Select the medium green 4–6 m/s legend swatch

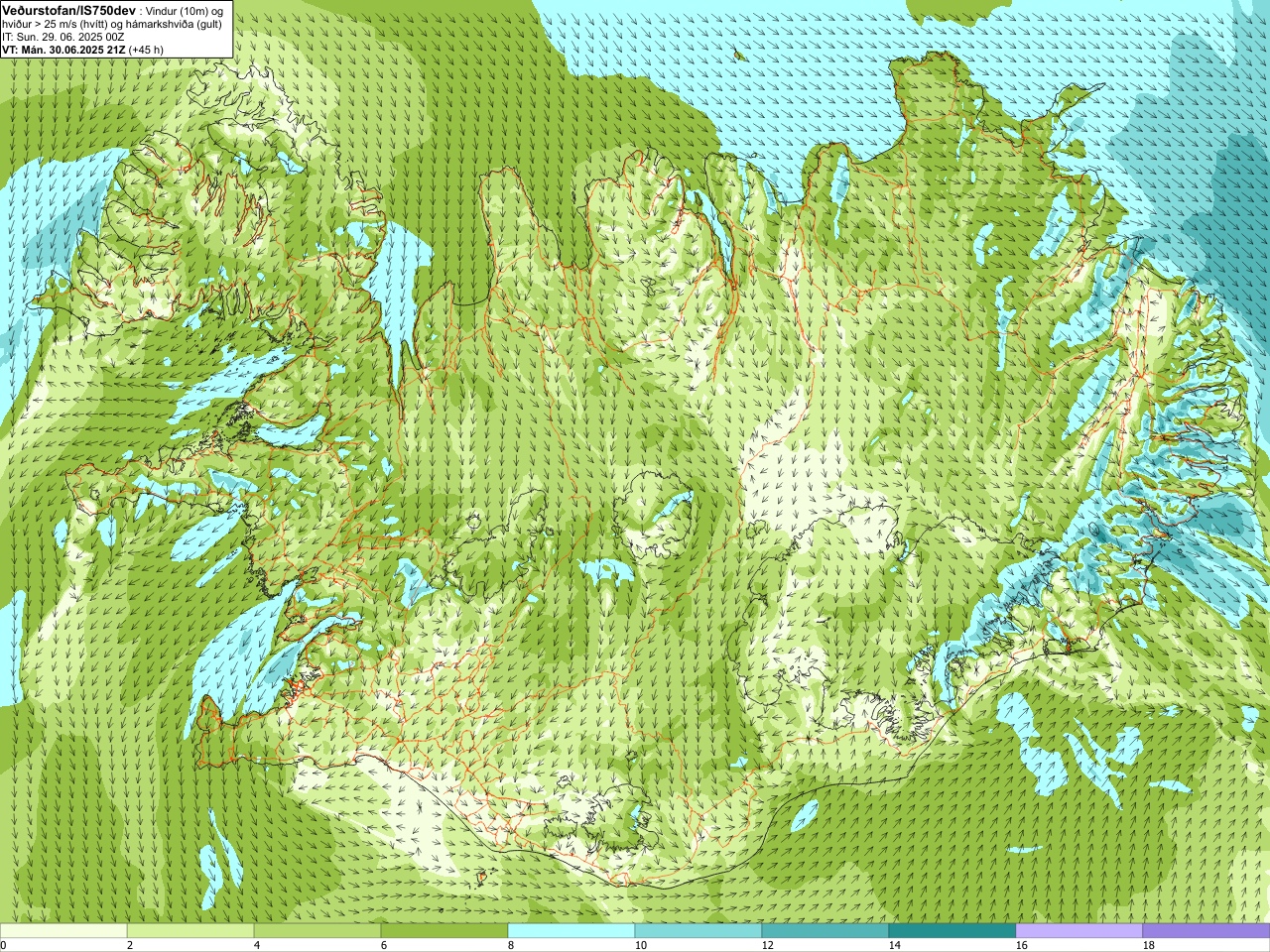pos(317,932)
